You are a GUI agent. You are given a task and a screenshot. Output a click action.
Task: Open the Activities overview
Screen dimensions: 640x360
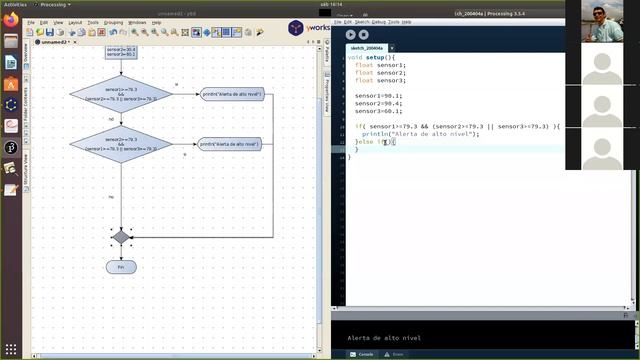click(15, 4)
